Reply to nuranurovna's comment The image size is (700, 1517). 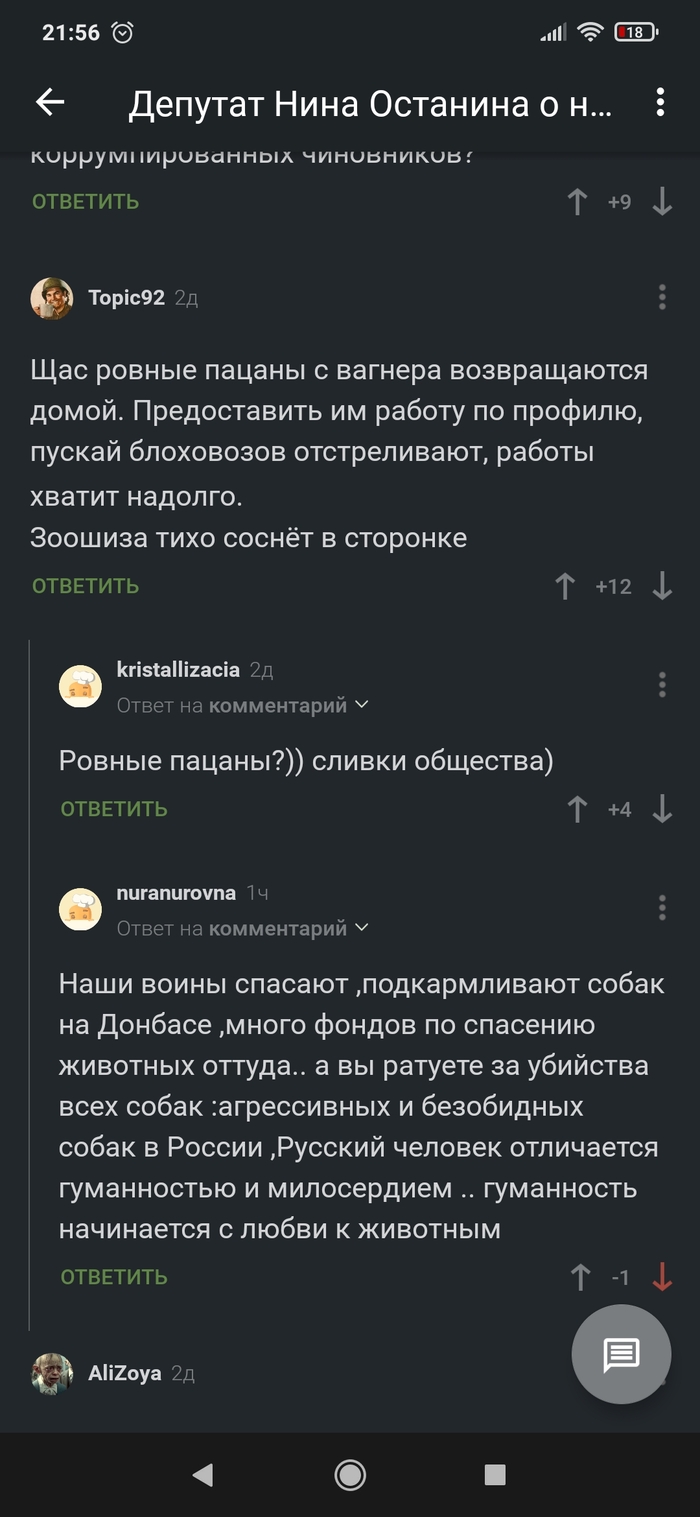tap(114, 1277)
